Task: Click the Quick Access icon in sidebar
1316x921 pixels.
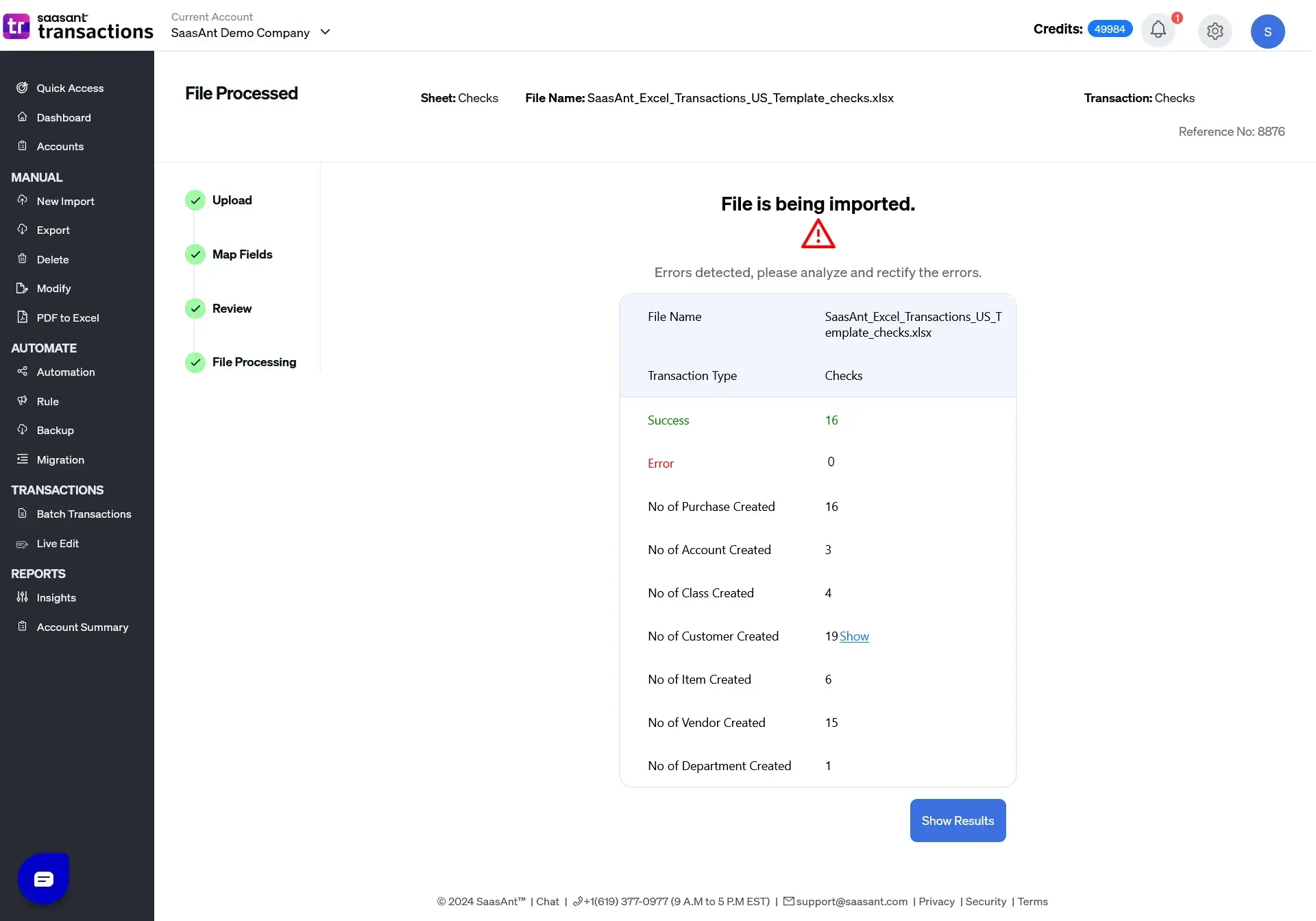Action: [x=22, y=87]
